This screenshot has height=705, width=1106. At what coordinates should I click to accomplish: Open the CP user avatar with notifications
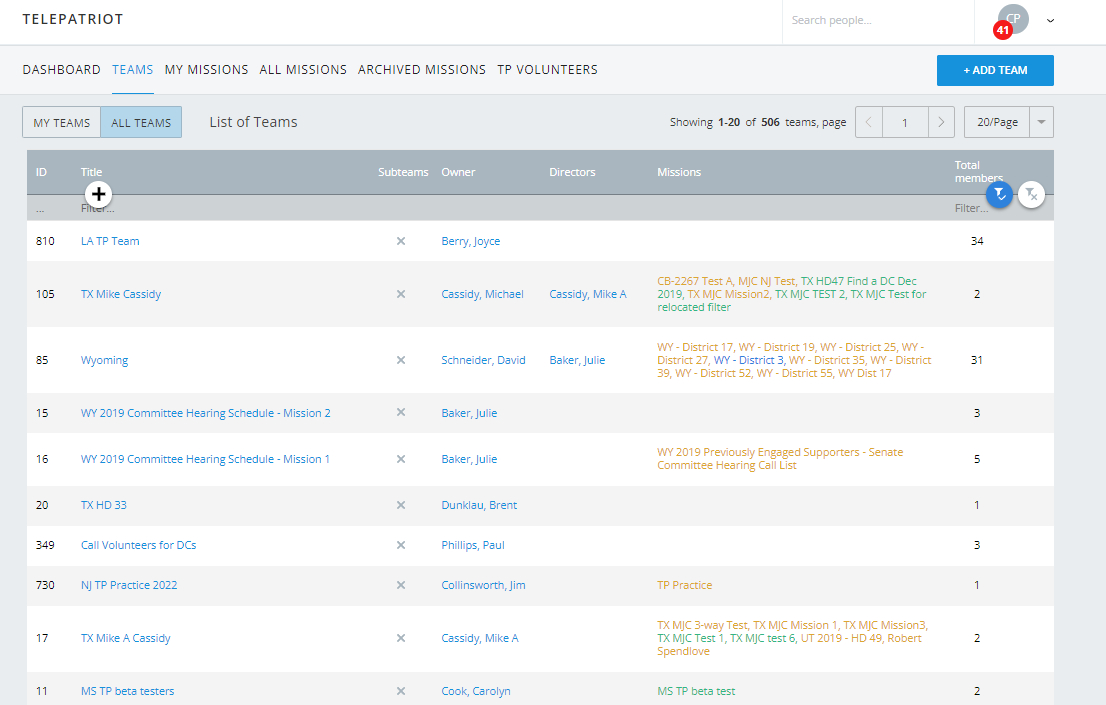1012,20
